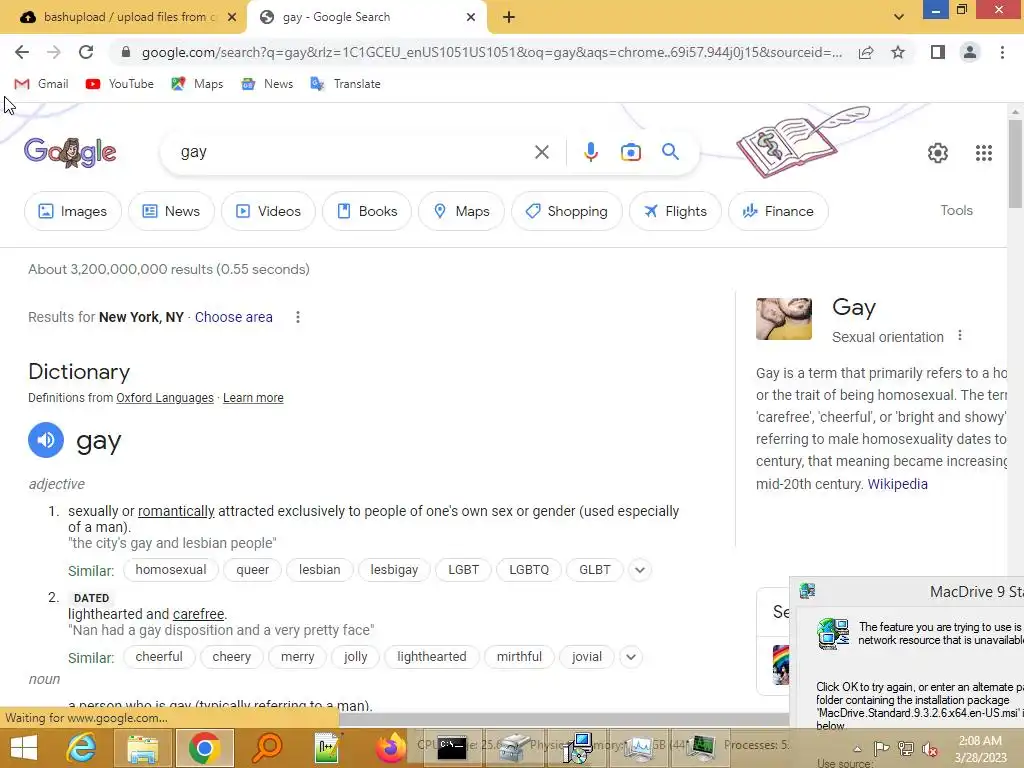Launch Internet Explorer from taskbar

82,748
